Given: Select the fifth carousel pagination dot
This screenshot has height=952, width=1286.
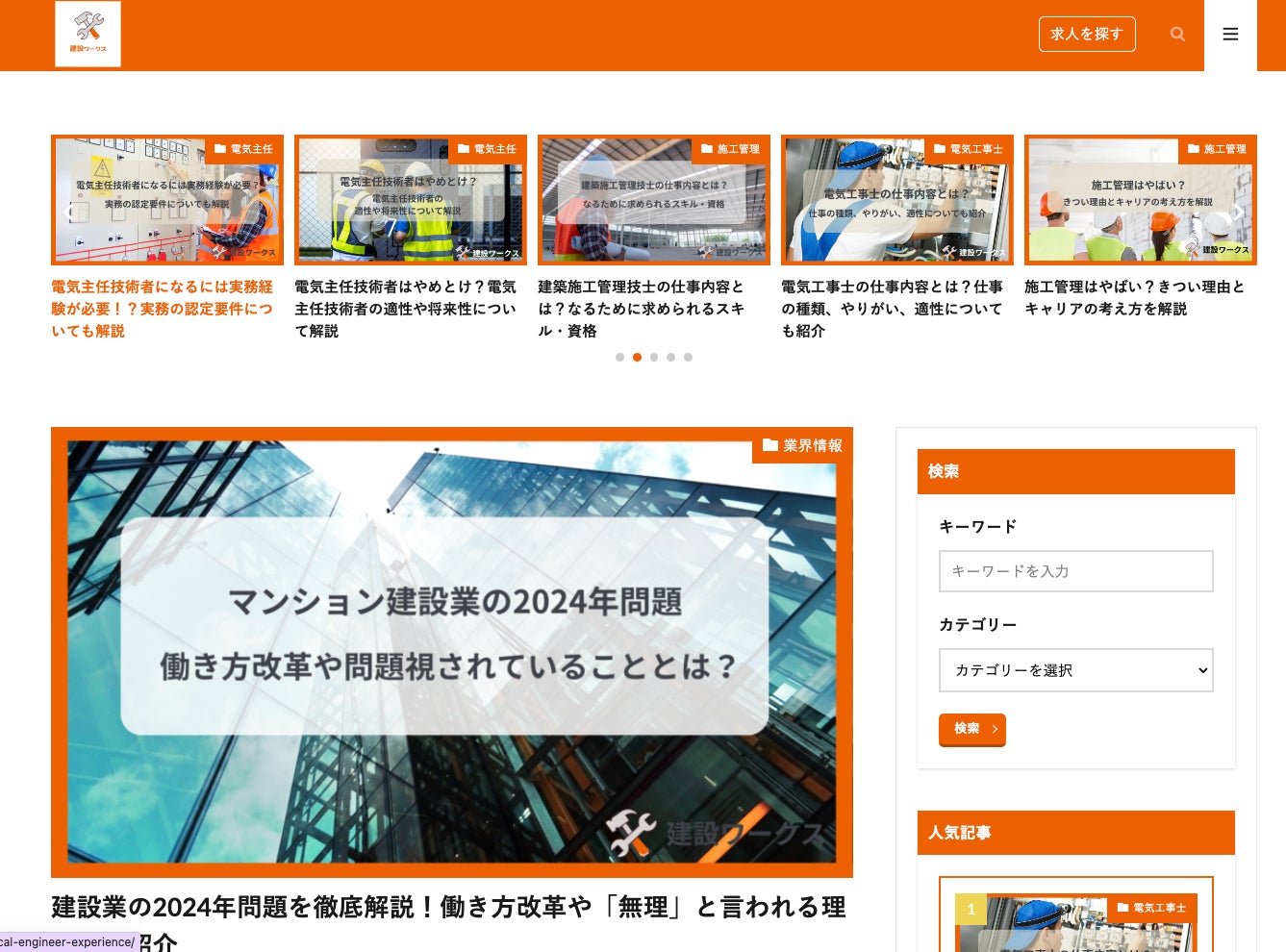Looking at the screenshot, I should click(x=688, y=357).
